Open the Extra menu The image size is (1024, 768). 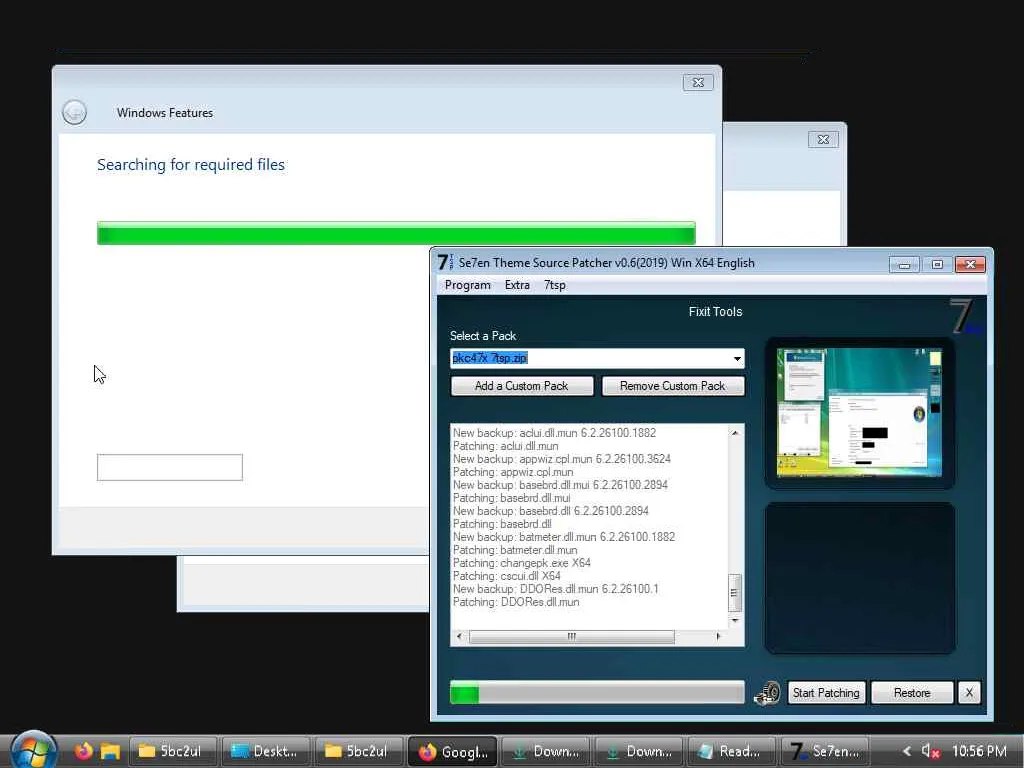tap(517, 285)
